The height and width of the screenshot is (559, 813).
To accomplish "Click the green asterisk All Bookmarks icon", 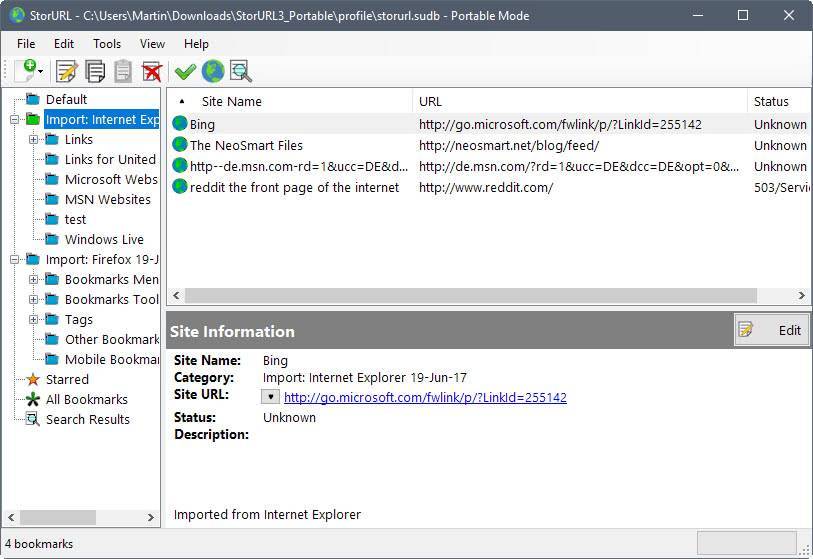I will 33,399.
